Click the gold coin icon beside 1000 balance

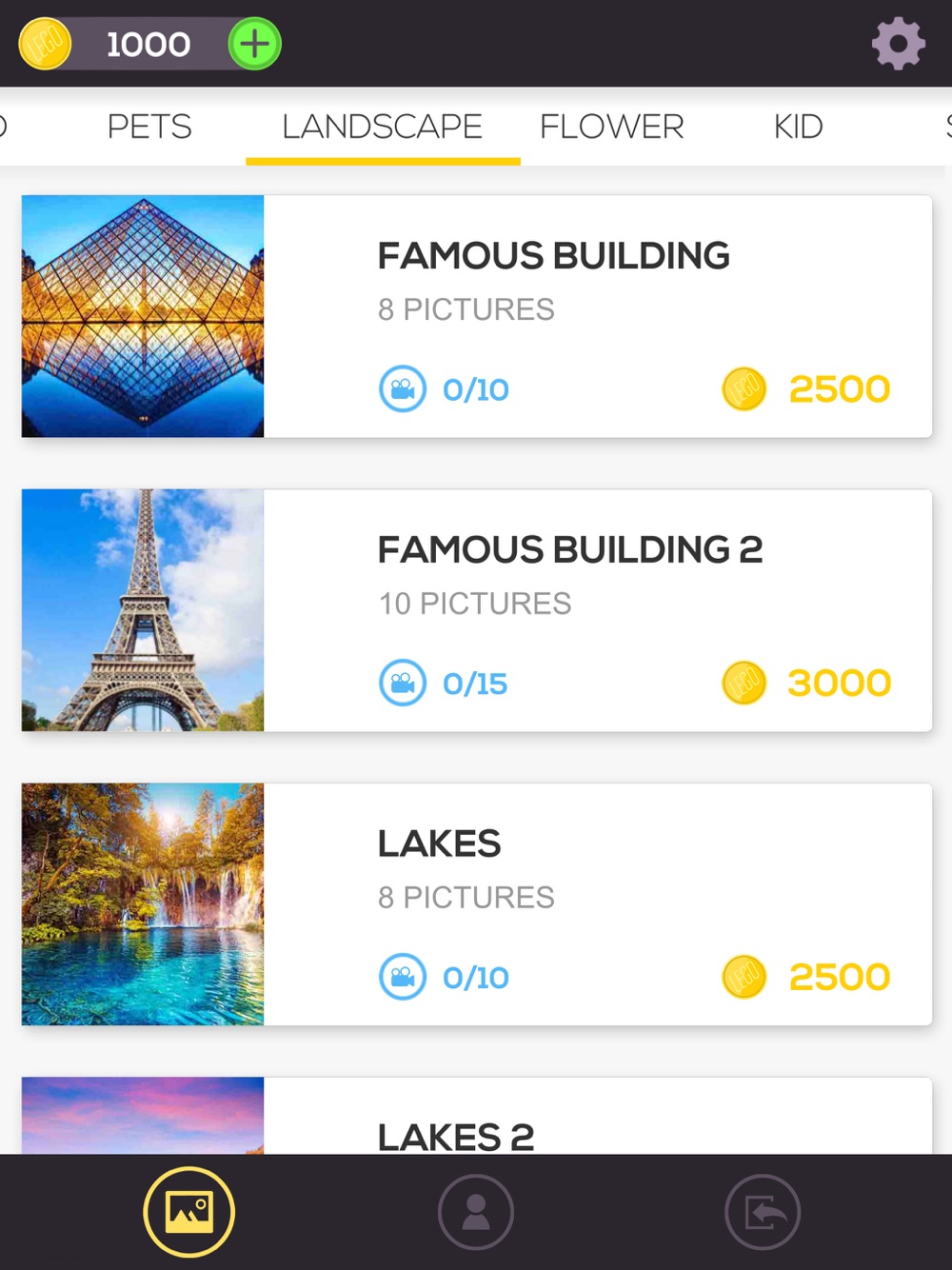click(x=45, y=44)
